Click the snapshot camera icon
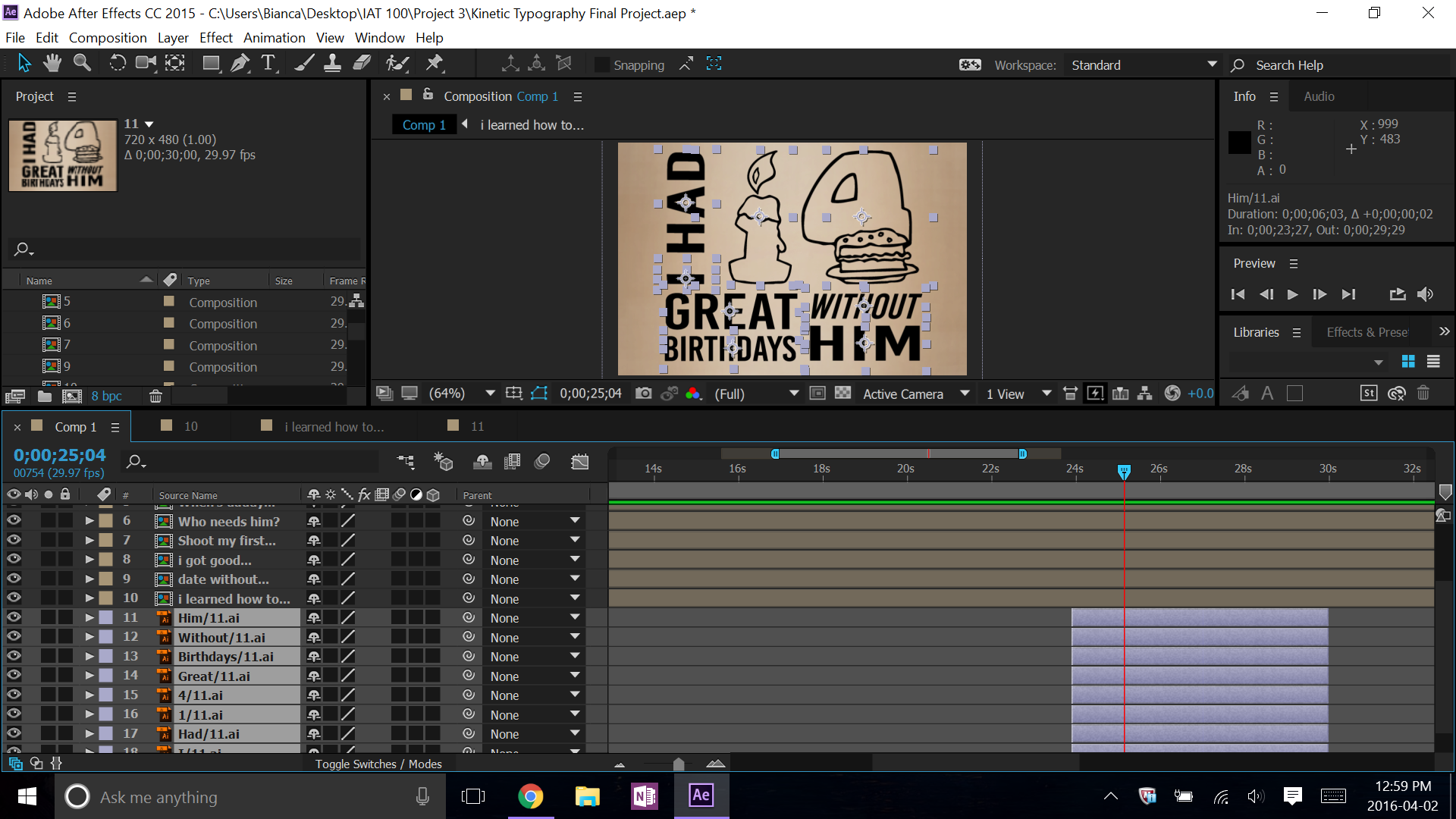Viewport: 1456px width, 819px height. pyautogui.click(x=643, y=394)
